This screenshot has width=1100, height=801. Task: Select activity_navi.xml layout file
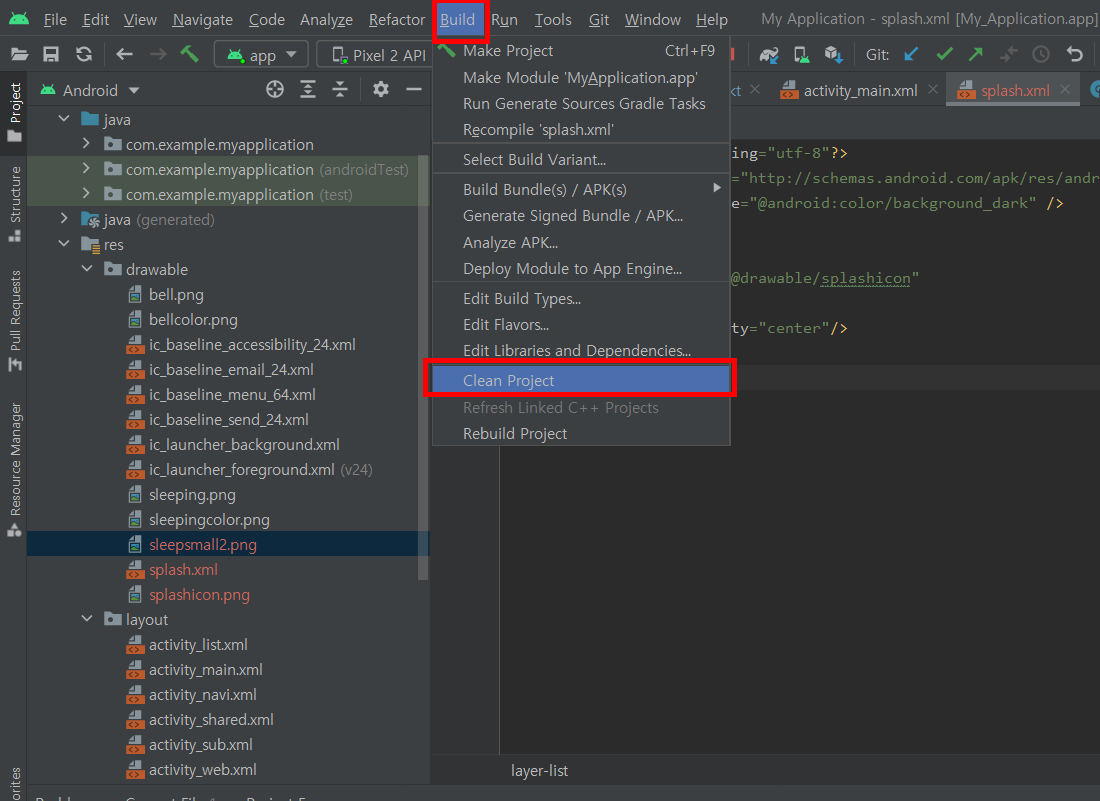click(203, 694)
